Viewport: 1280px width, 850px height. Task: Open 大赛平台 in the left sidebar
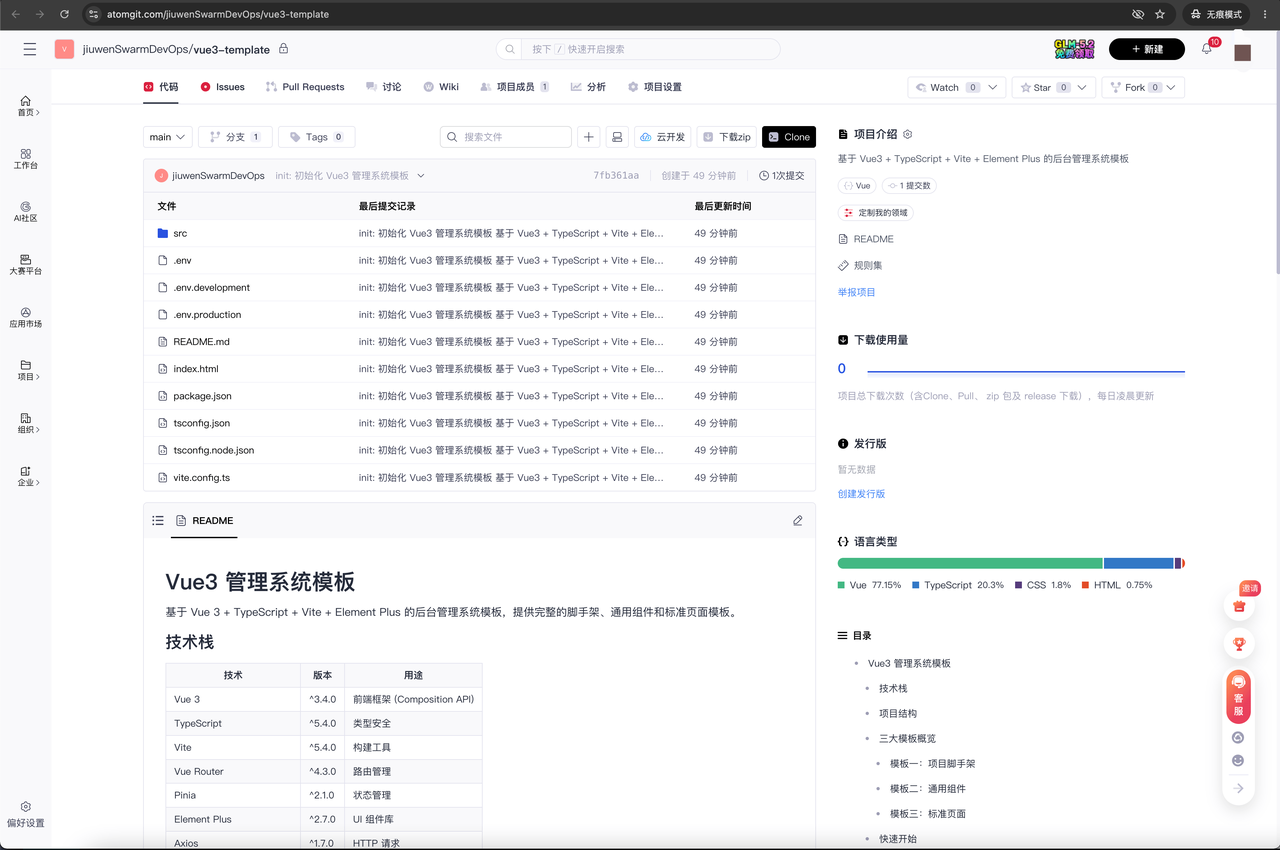tap(26, 265)
